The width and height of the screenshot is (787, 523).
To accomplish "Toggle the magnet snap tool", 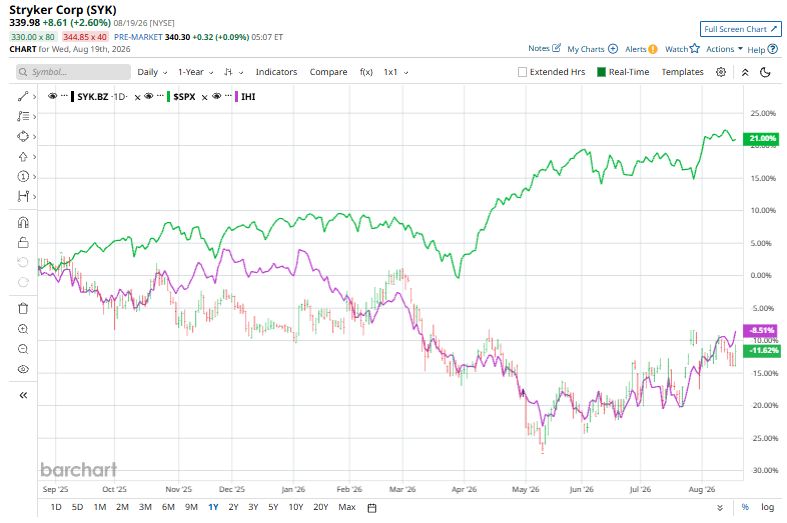I will pyautogui.click(x=23, y=222).
